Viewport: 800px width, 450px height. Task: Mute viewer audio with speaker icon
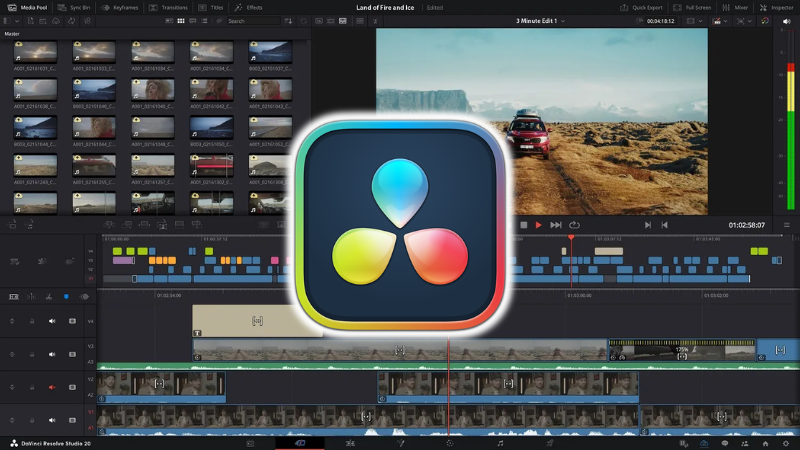coord(787,21)
